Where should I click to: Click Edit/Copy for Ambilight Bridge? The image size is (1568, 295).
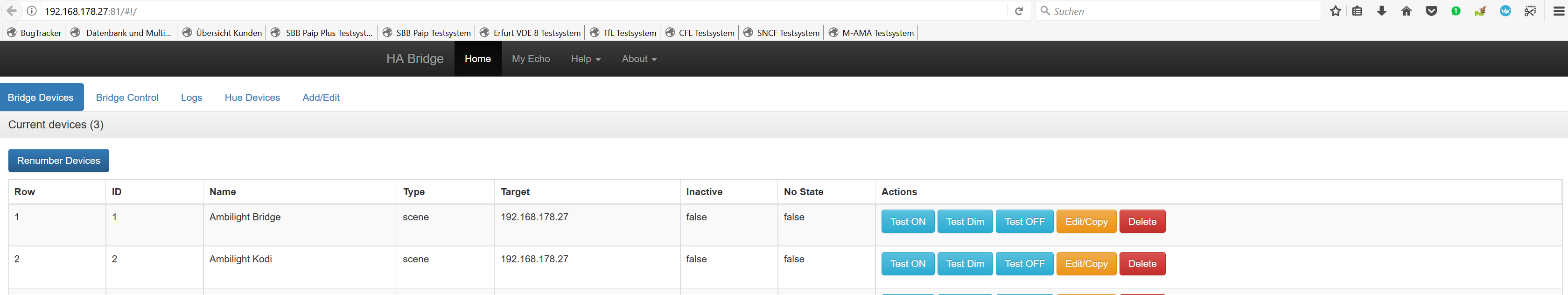1086,221
